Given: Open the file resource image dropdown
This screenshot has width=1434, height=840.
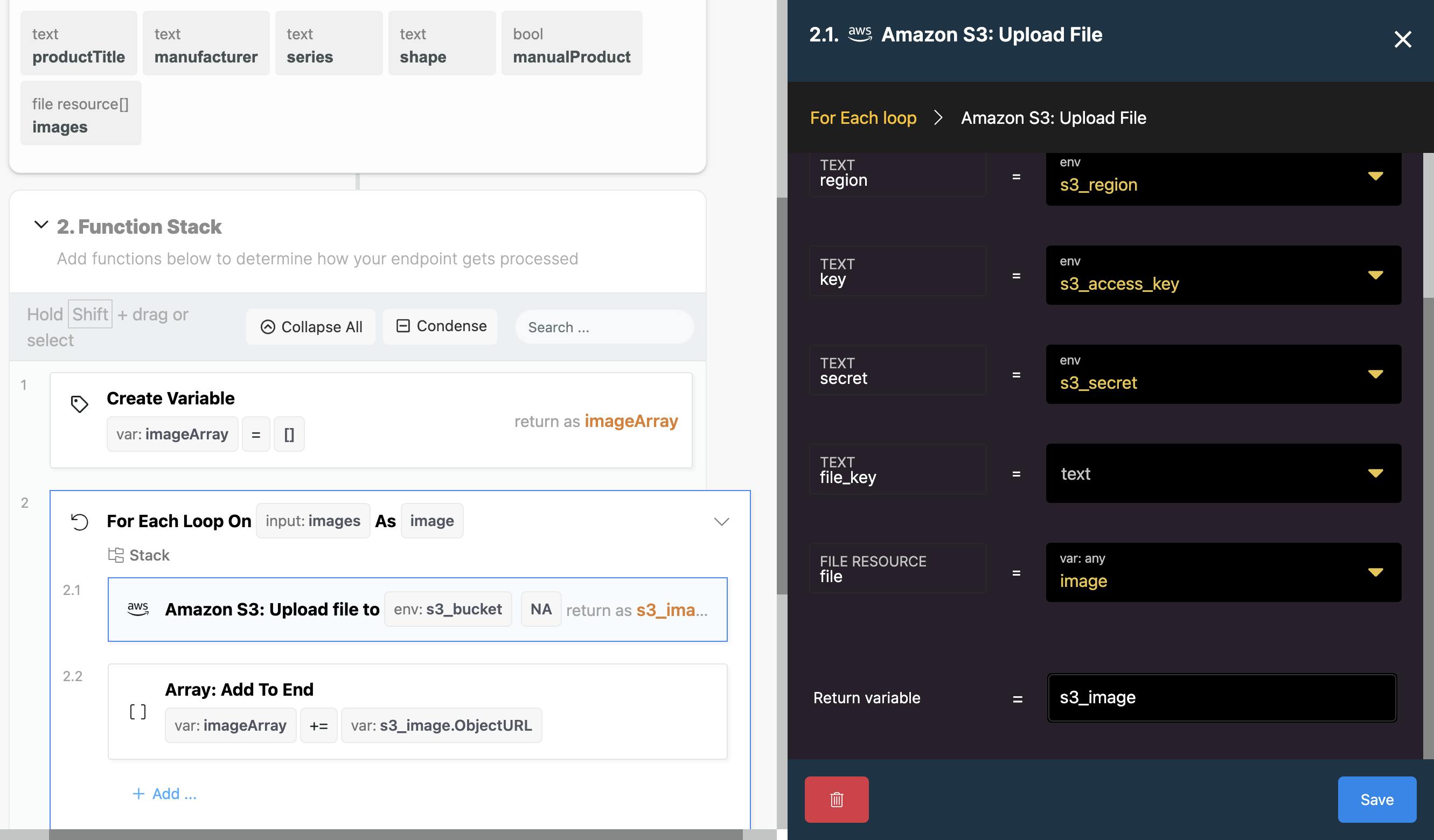Looking at the screenshot, I should point(1375,572).
